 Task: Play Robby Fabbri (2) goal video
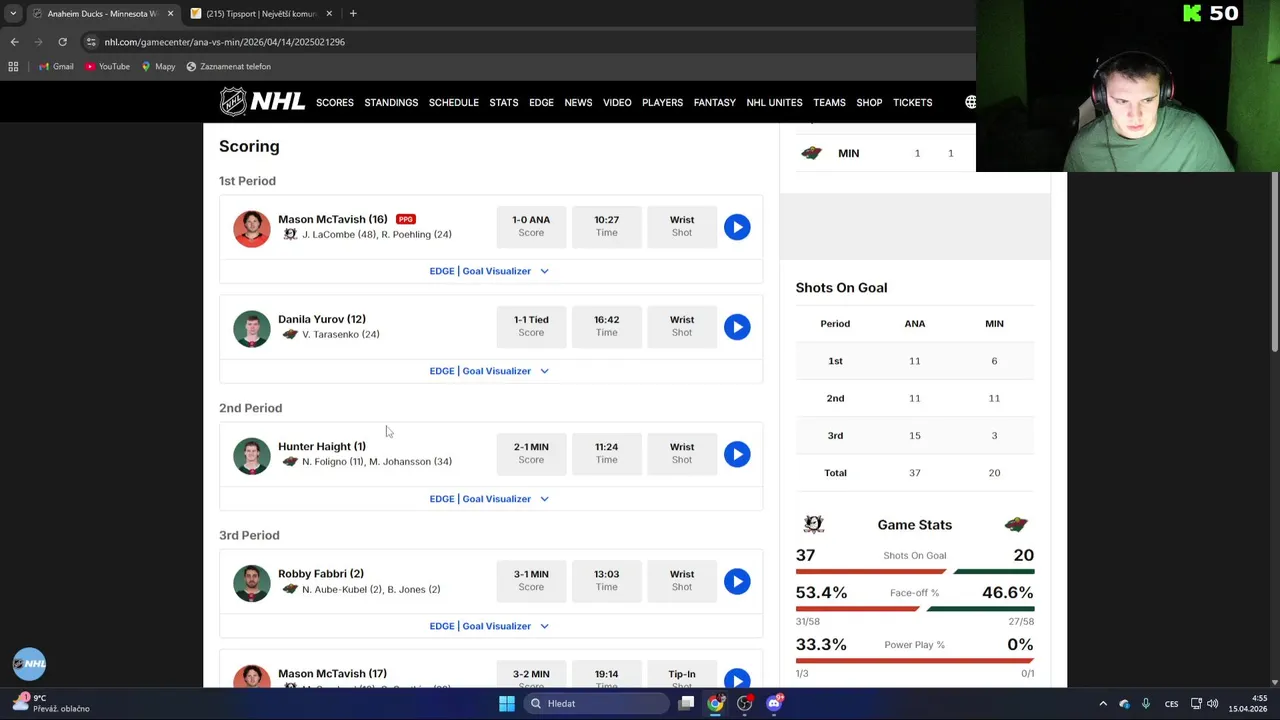737,581
